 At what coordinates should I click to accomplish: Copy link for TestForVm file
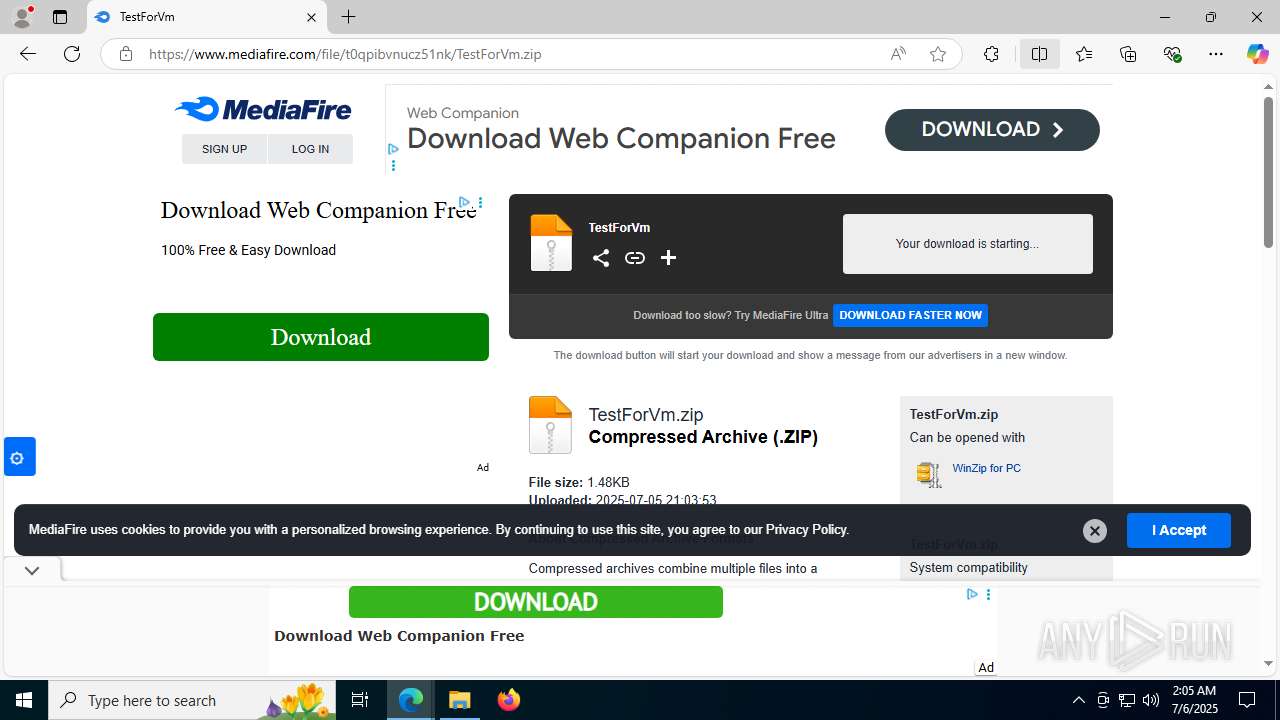click(x=635, y=258)
